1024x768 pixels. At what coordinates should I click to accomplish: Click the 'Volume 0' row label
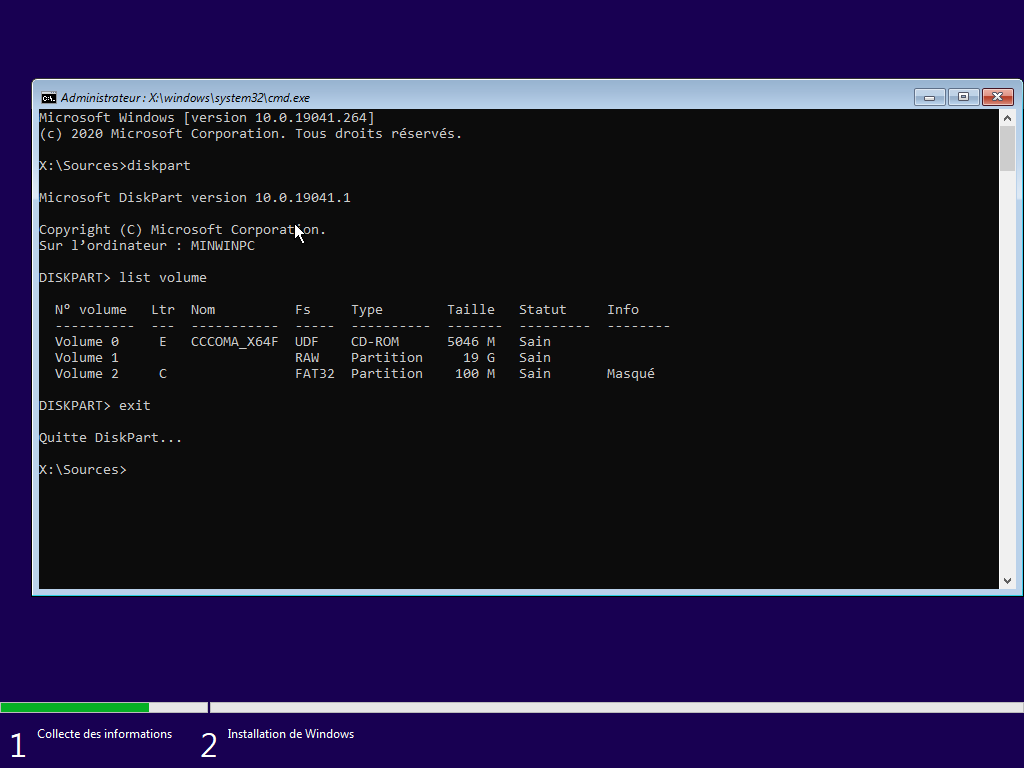(87, 342)
